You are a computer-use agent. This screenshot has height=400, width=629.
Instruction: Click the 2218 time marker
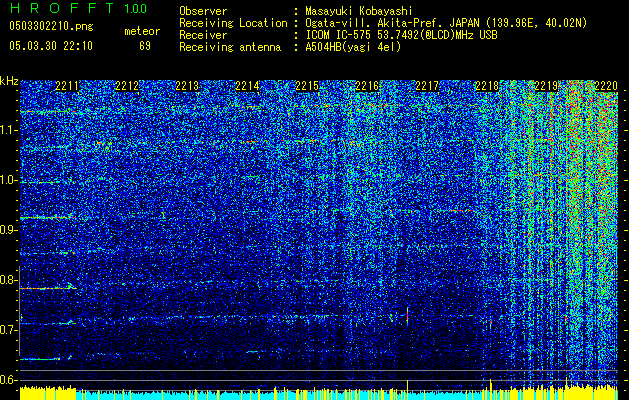coord(487,86)
